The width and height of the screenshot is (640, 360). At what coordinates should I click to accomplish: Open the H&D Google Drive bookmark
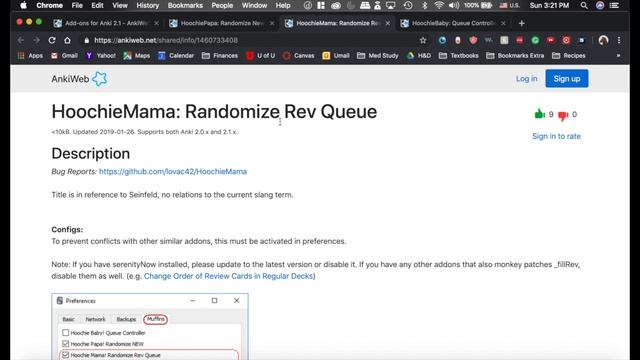(x=419, y=56)
